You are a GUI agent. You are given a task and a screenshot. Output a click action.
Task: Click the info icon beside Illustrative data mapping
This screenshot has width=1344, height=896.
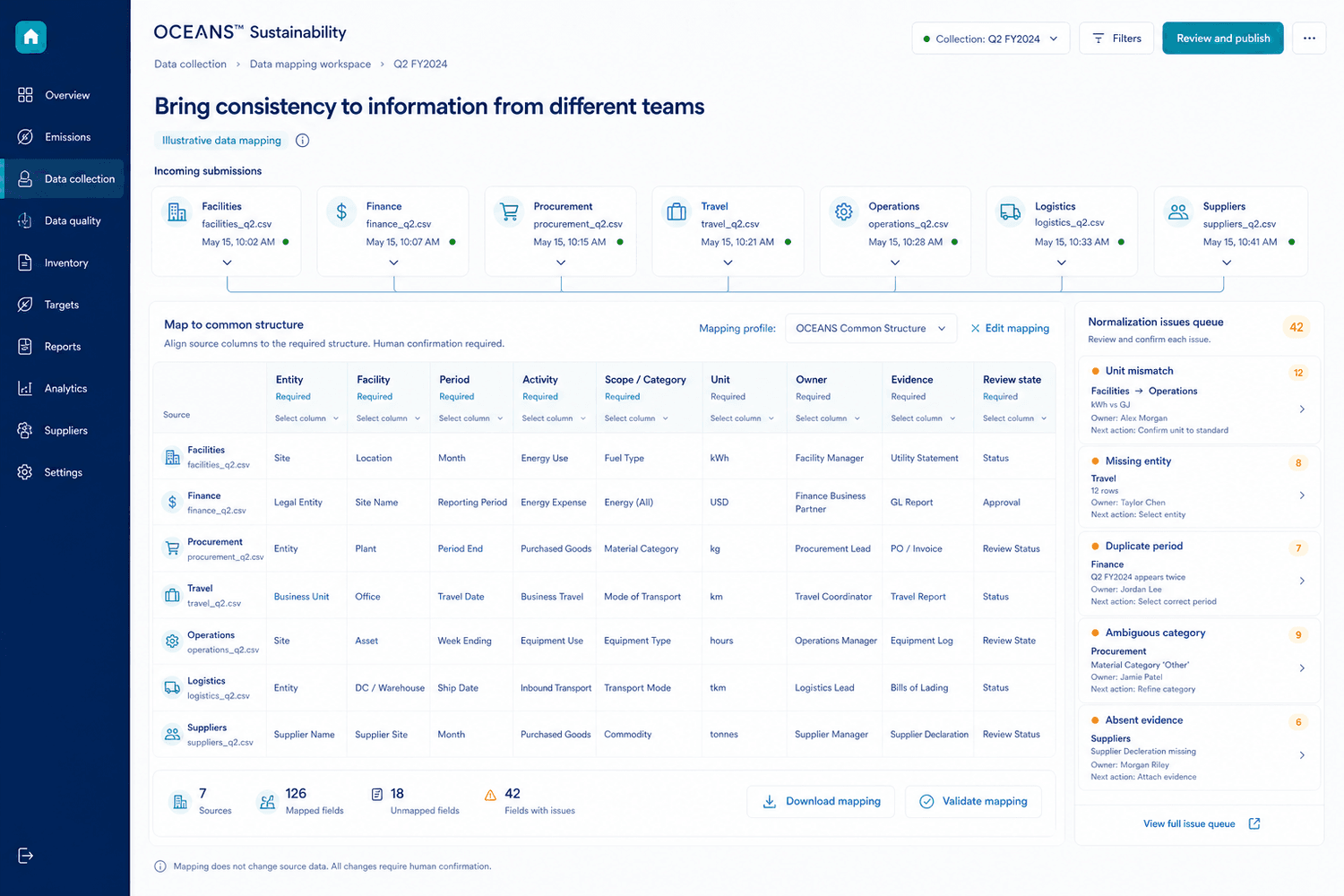coord(303,141)
